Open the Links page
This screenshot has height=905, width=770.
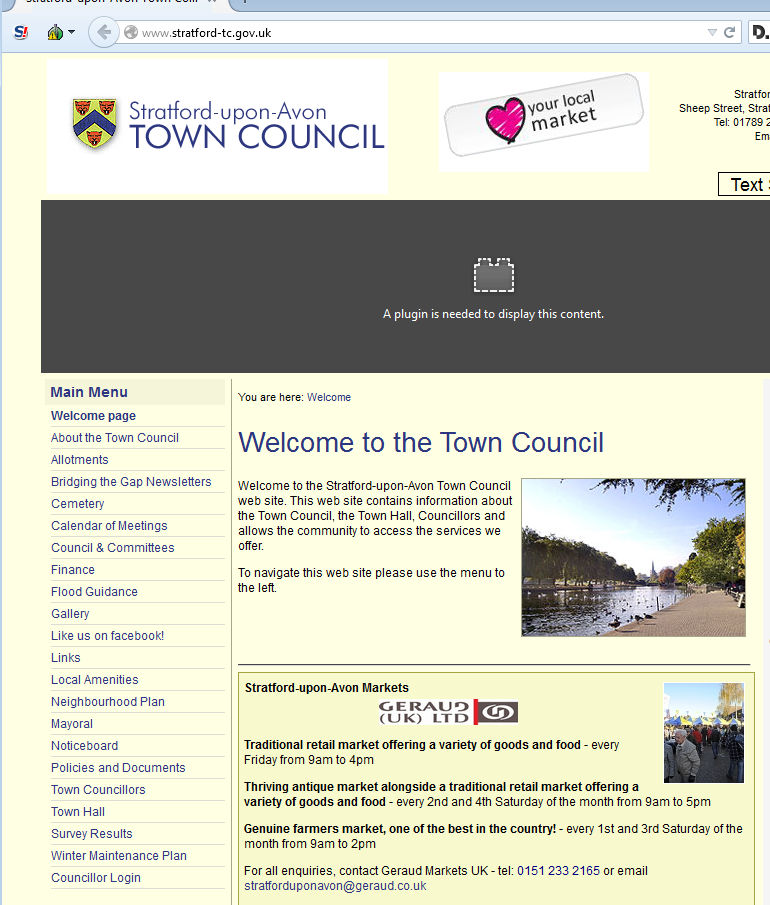click(x=66, y=657)
